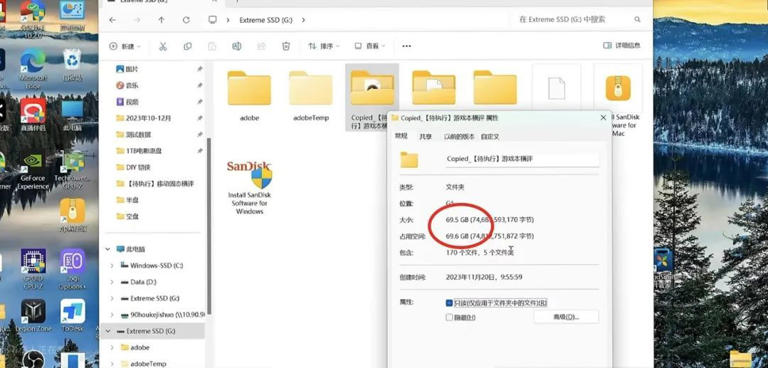Expand the adobeTemp subfolder in tree

(x=112, y=364)
